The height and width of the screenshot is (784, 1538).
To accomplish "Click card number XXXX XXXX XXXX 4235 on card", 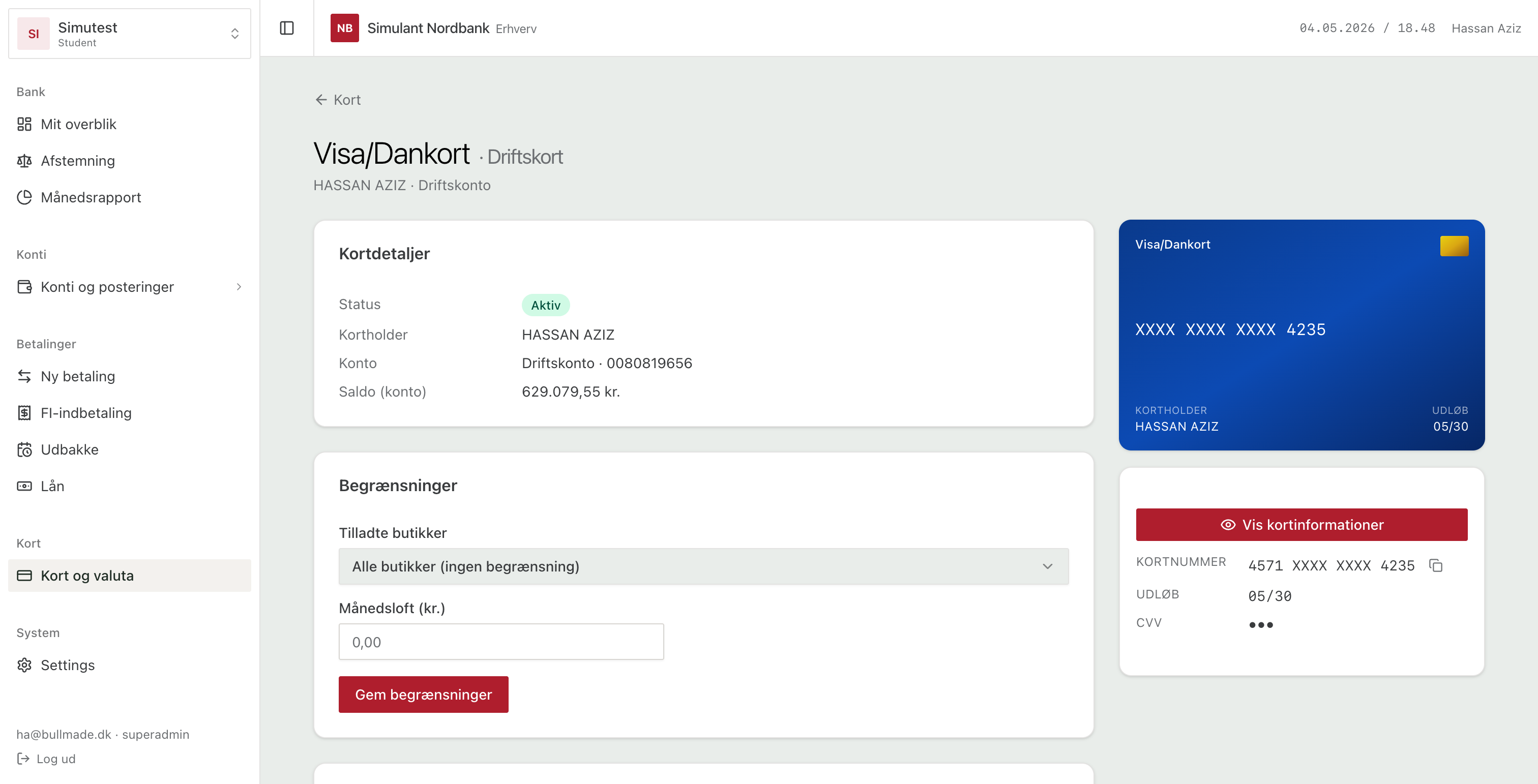I will (1230, 329).
